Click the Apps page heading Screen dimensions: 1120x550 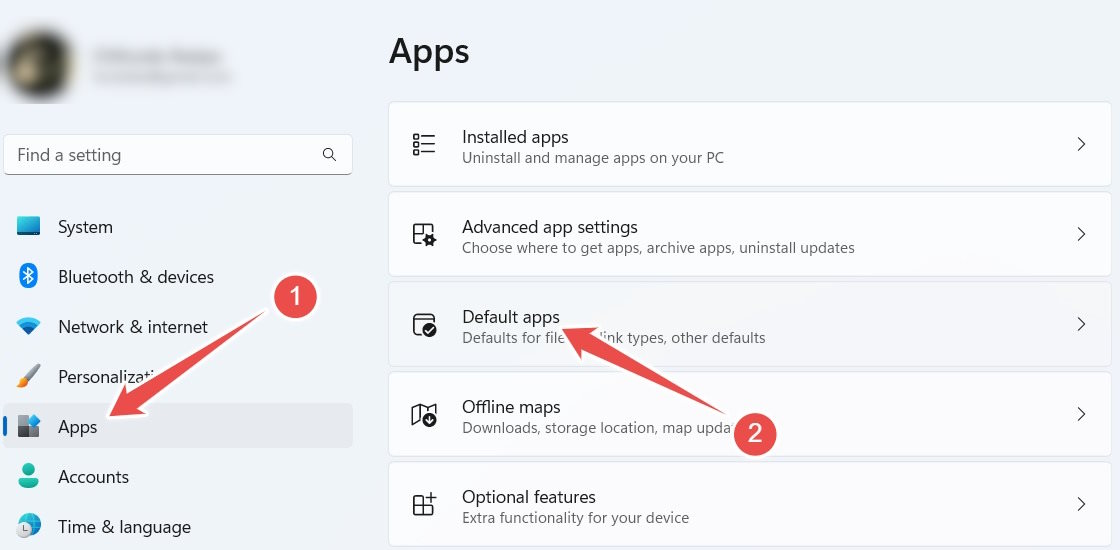tap(429, 53)
